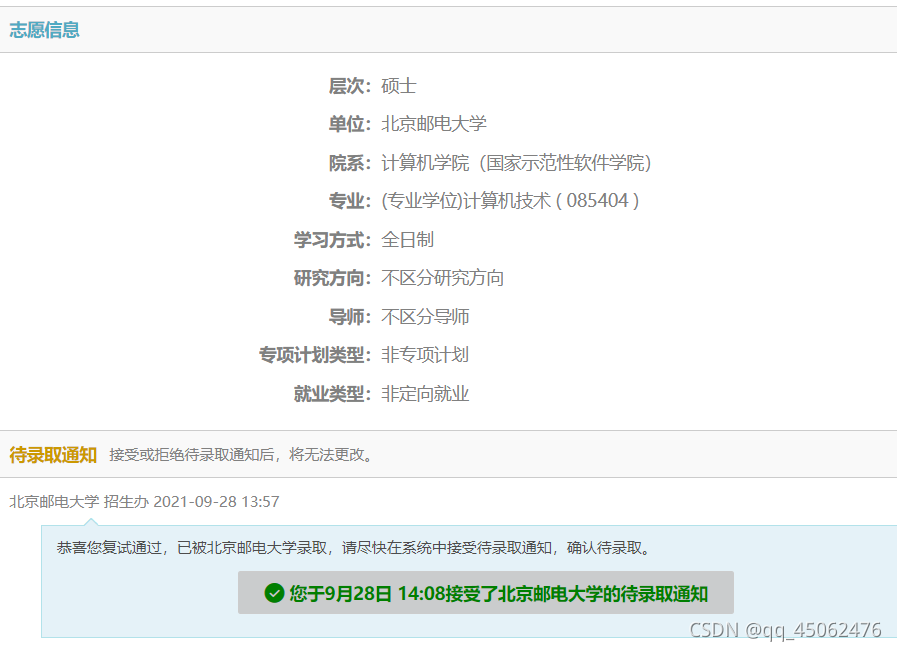Viewport: 897px width, 651px height.
Task: Click the 单位 field label
Action: tap(350, 124)
